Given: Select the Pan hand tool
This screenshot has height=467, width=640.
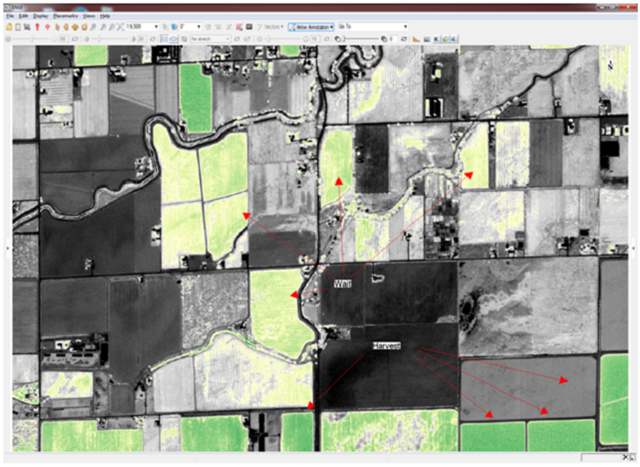Looking at the screenshot, I should click(68, 27).
